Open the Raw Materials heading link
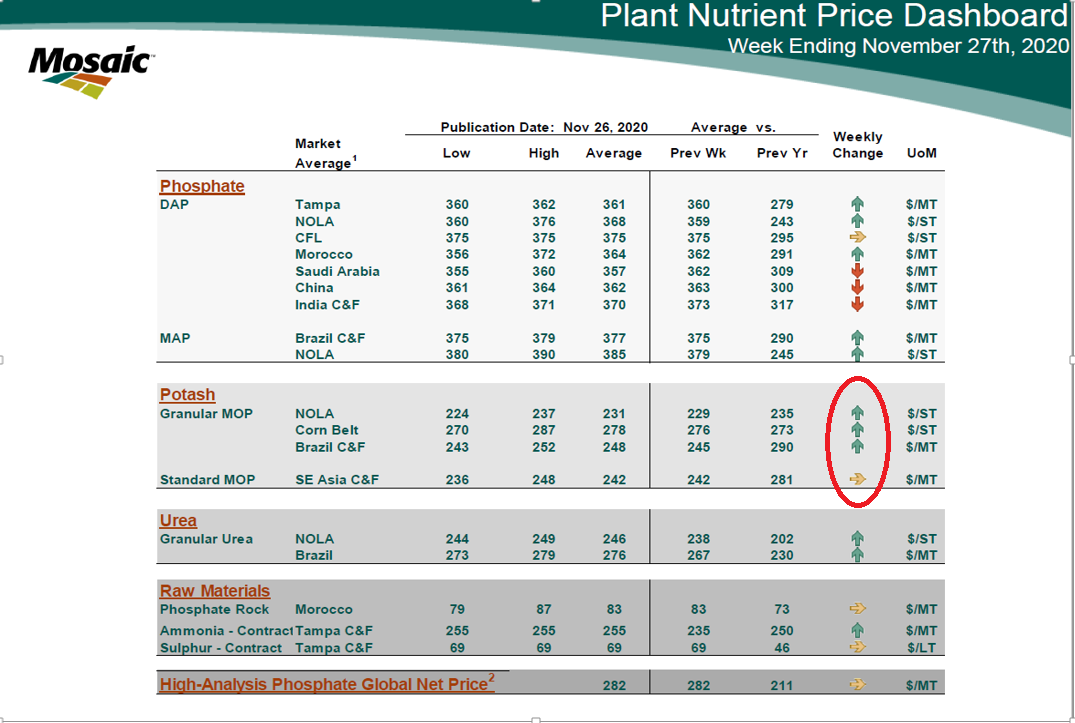Screen dimensions: 1075x723 pyautogui.click(x=215, y=591)
